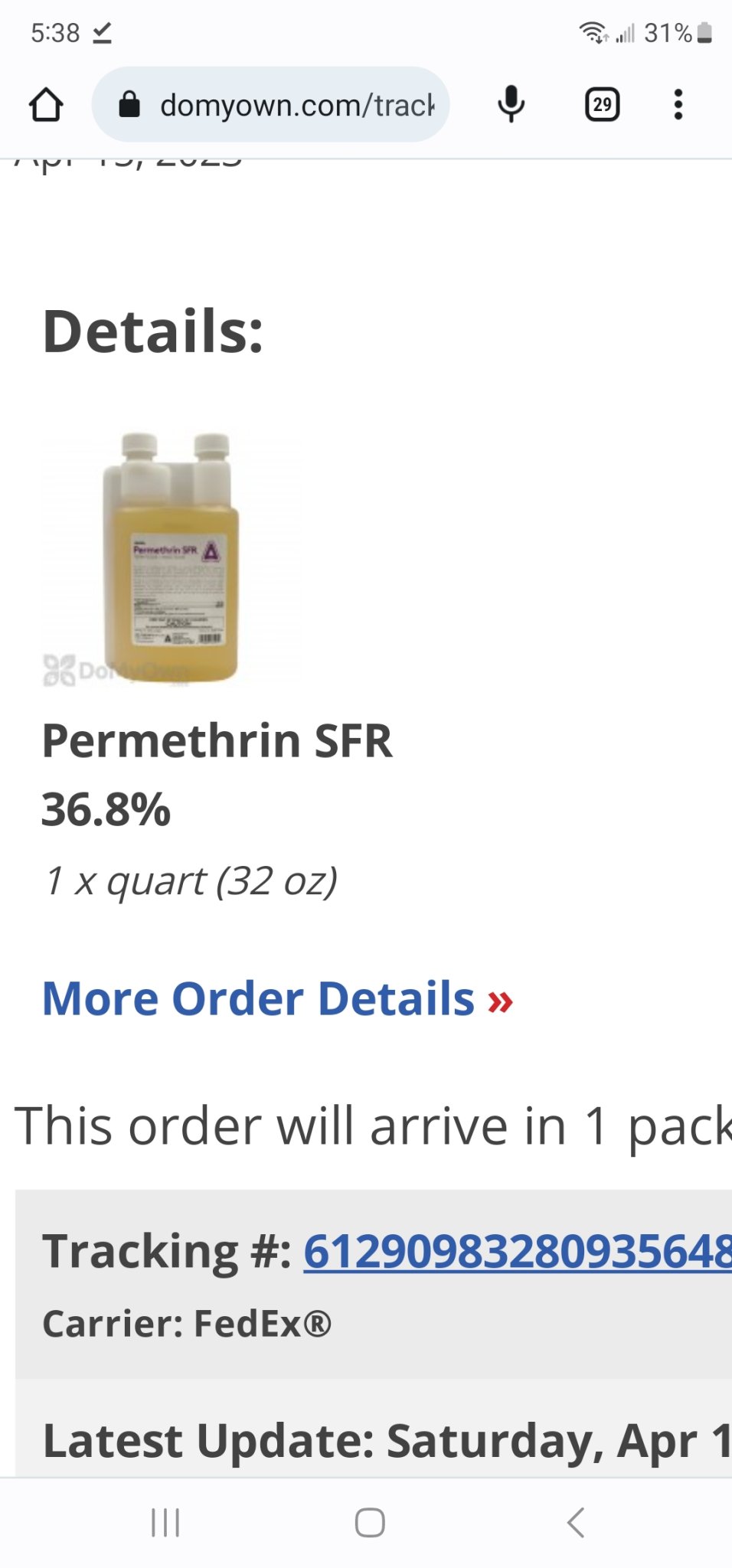Select the domyown.com address bar
The image size is (732, 1568).
(x=270, y=105)
